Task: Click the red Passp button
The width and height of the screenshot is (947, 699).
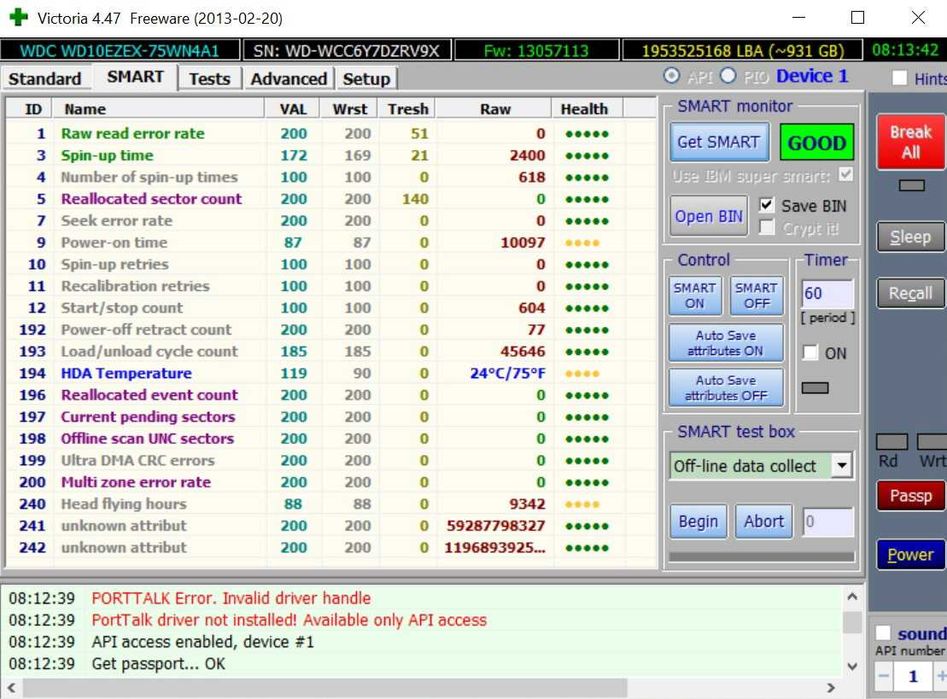Action: 910,496
